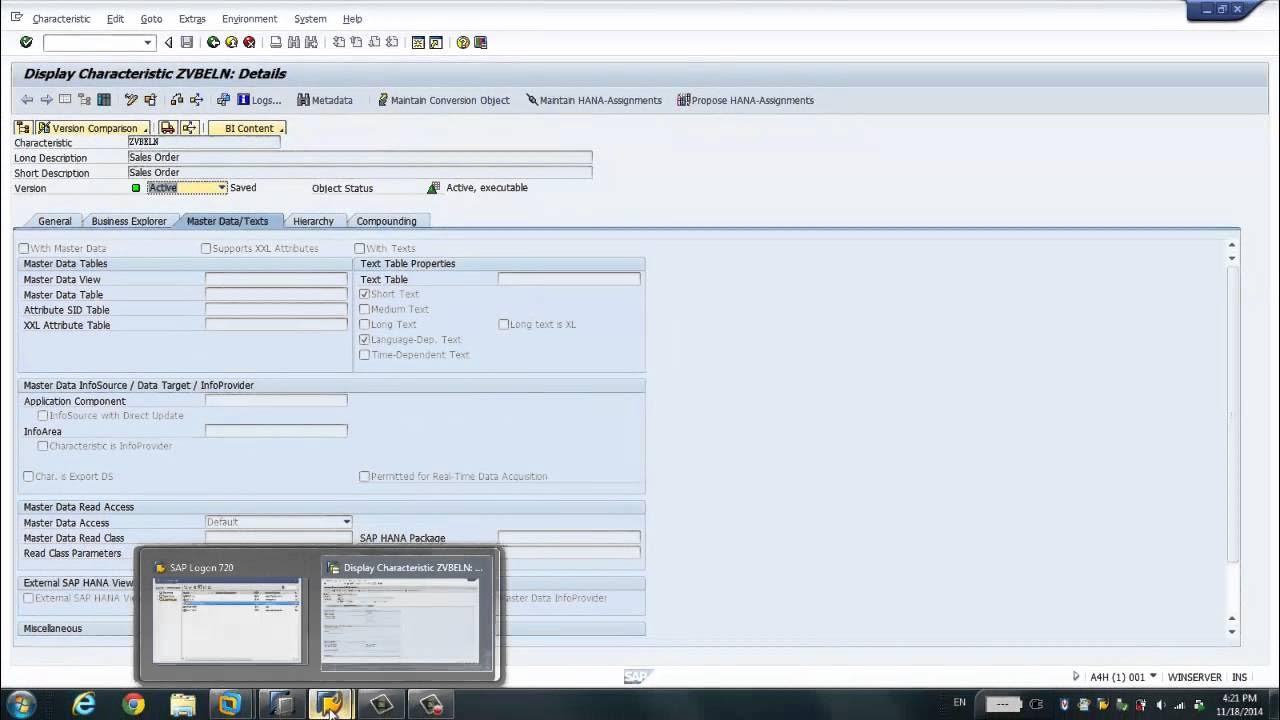
Task: Expand status bar with triangle arrow
Action: coord(1076,677)
